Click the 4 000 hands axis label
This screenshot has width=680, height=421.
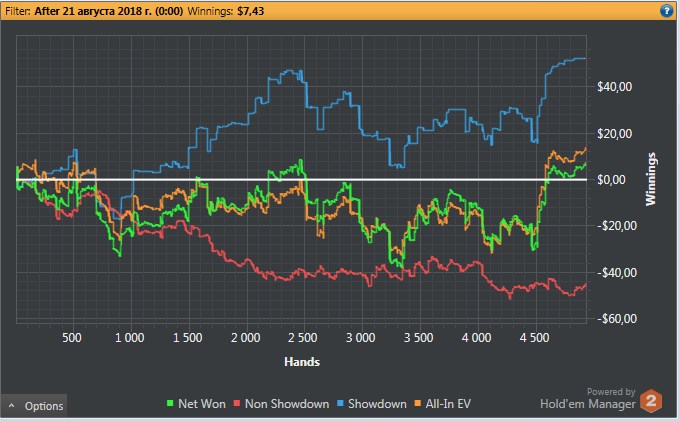(476, 338)
